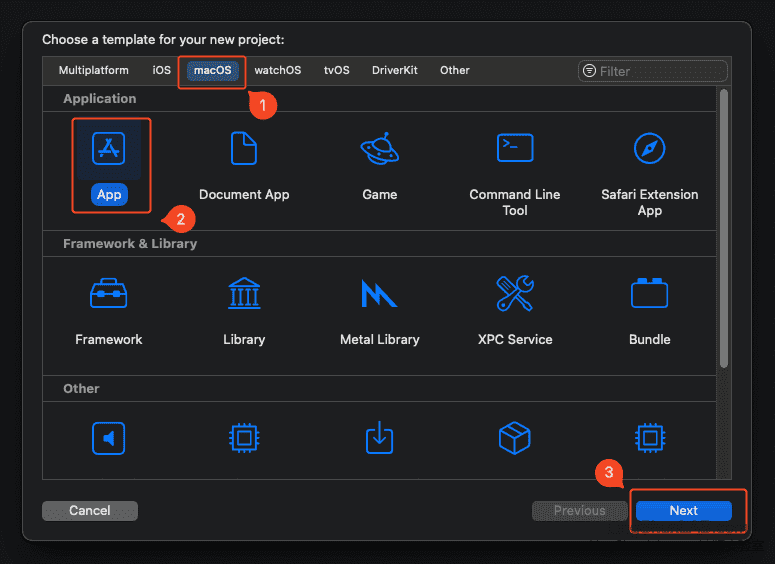Viewport: 775px width, 564px height.
Task: Select the 3D box icon template under Other
Action: [x=515, y=438]
